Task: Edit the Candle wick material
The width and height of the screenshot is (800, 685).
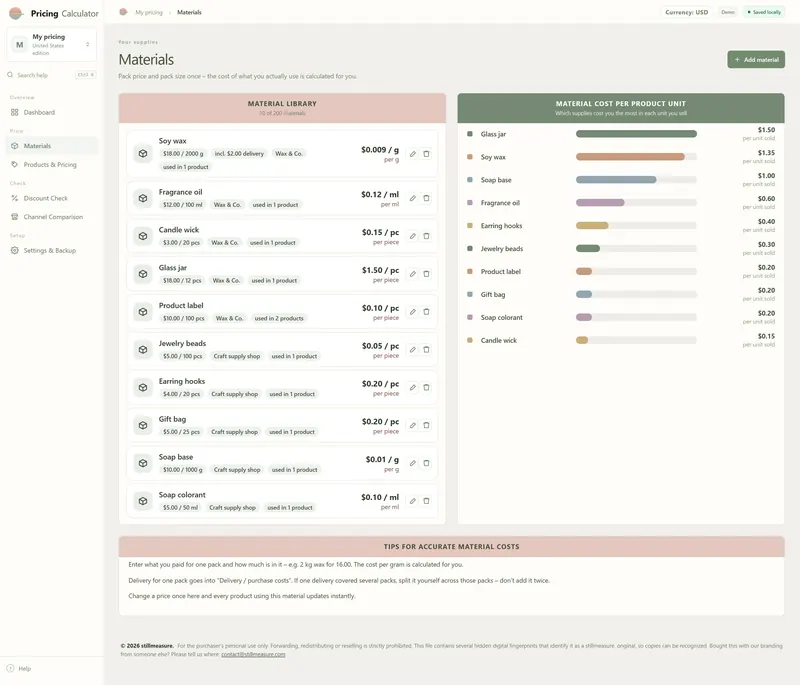Action: (412, 236)
